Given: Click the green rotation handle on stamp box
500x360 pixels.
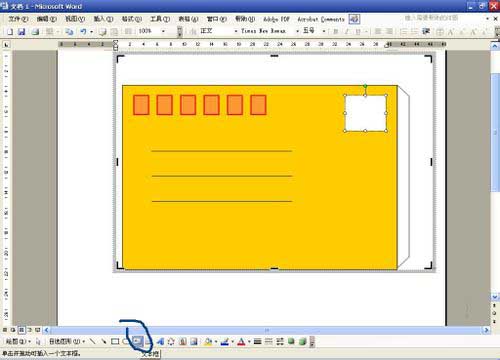Looking at the screenshot, I should (x=365, y=86).
